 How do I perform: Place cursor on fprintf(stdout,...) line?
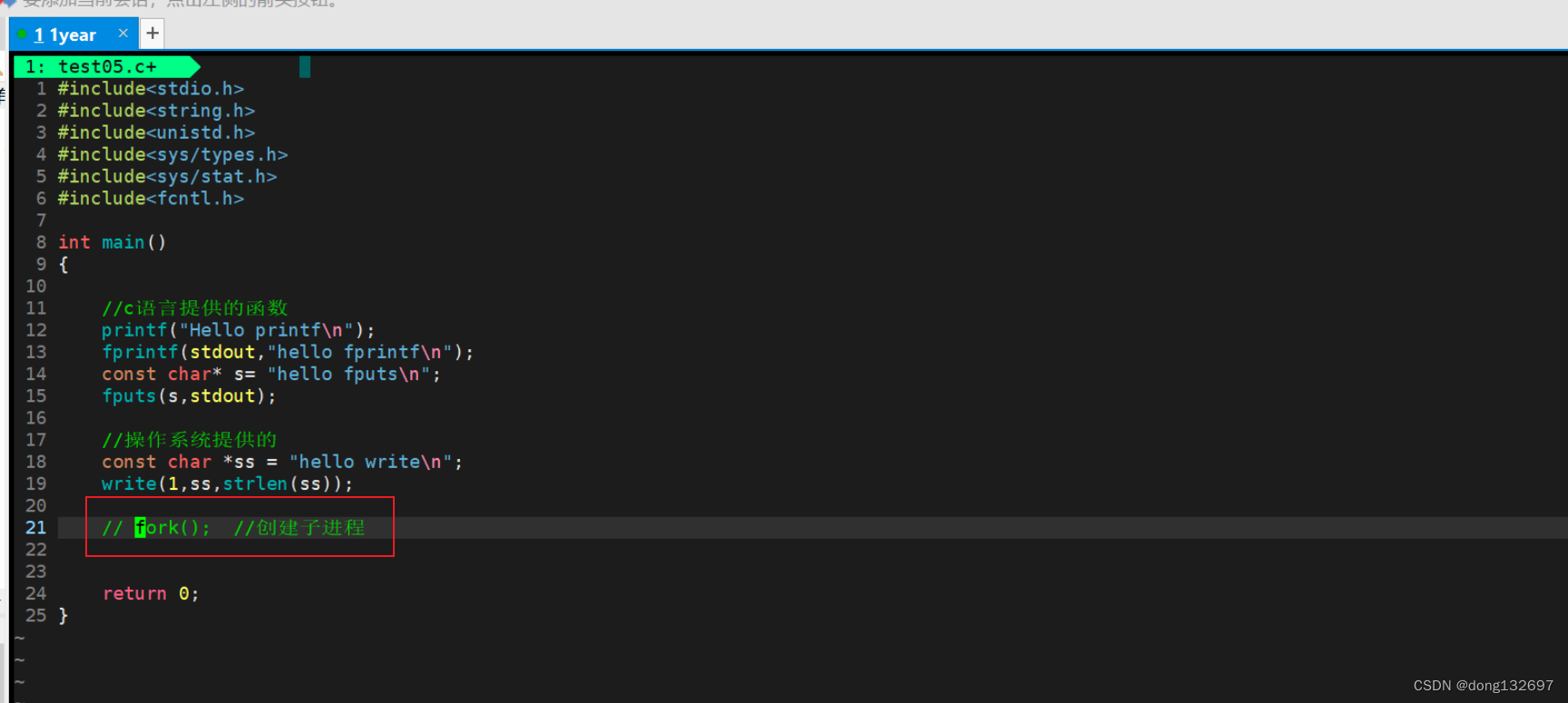pos(287,352)
